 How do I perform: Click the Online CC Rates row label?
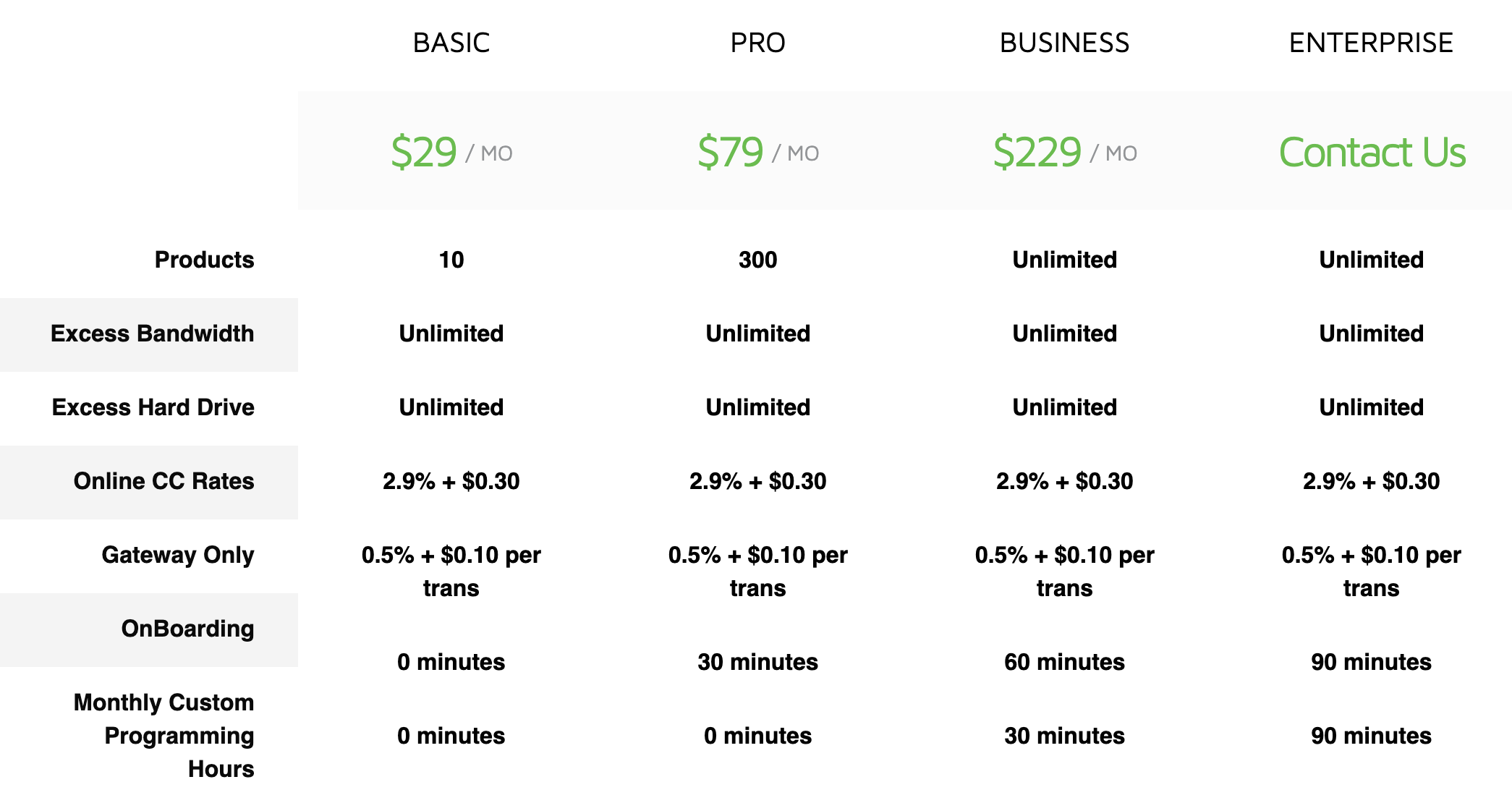click(x=163, y=481)
